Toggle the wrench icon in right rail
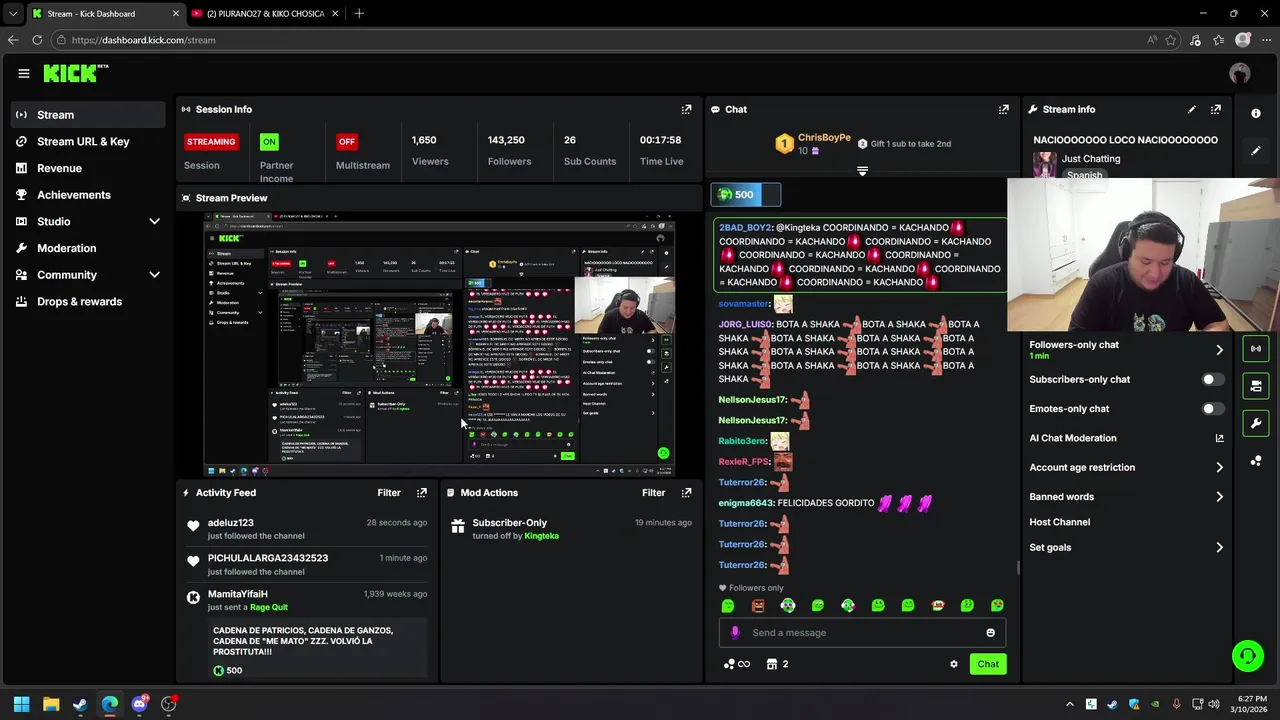1280x720 pixels. tap(1256, 423)
